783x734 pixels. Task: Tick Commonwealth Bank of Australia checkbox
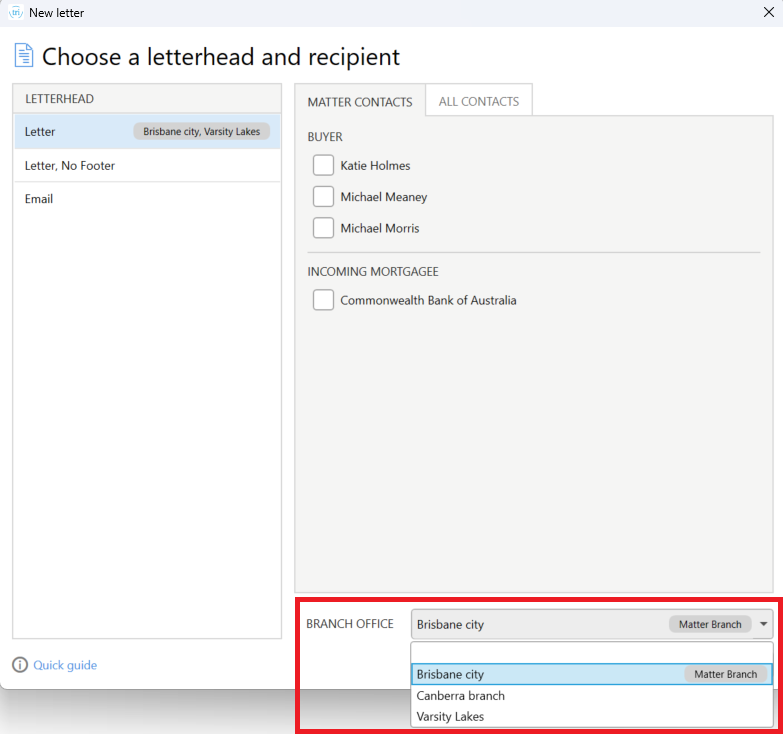coord(323,300)
